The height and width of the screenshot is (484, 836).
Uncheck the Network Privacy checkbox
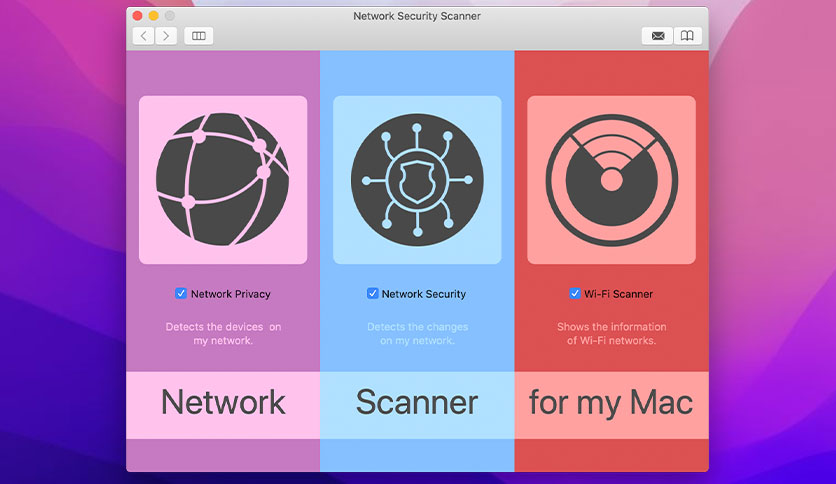181,293
